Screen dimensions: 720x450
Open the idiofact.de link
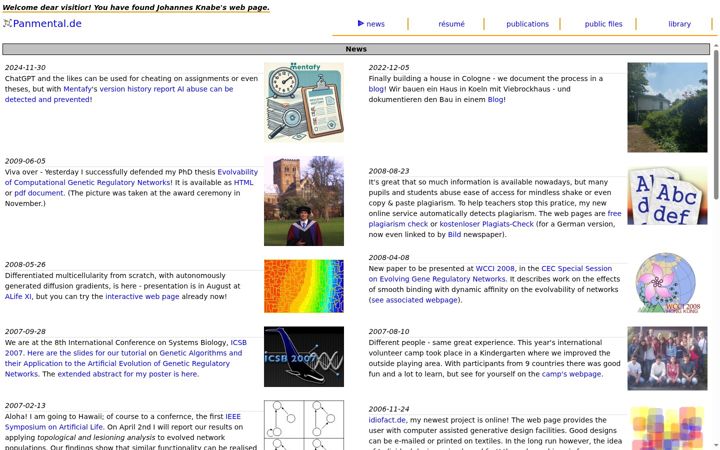(387, 420)
